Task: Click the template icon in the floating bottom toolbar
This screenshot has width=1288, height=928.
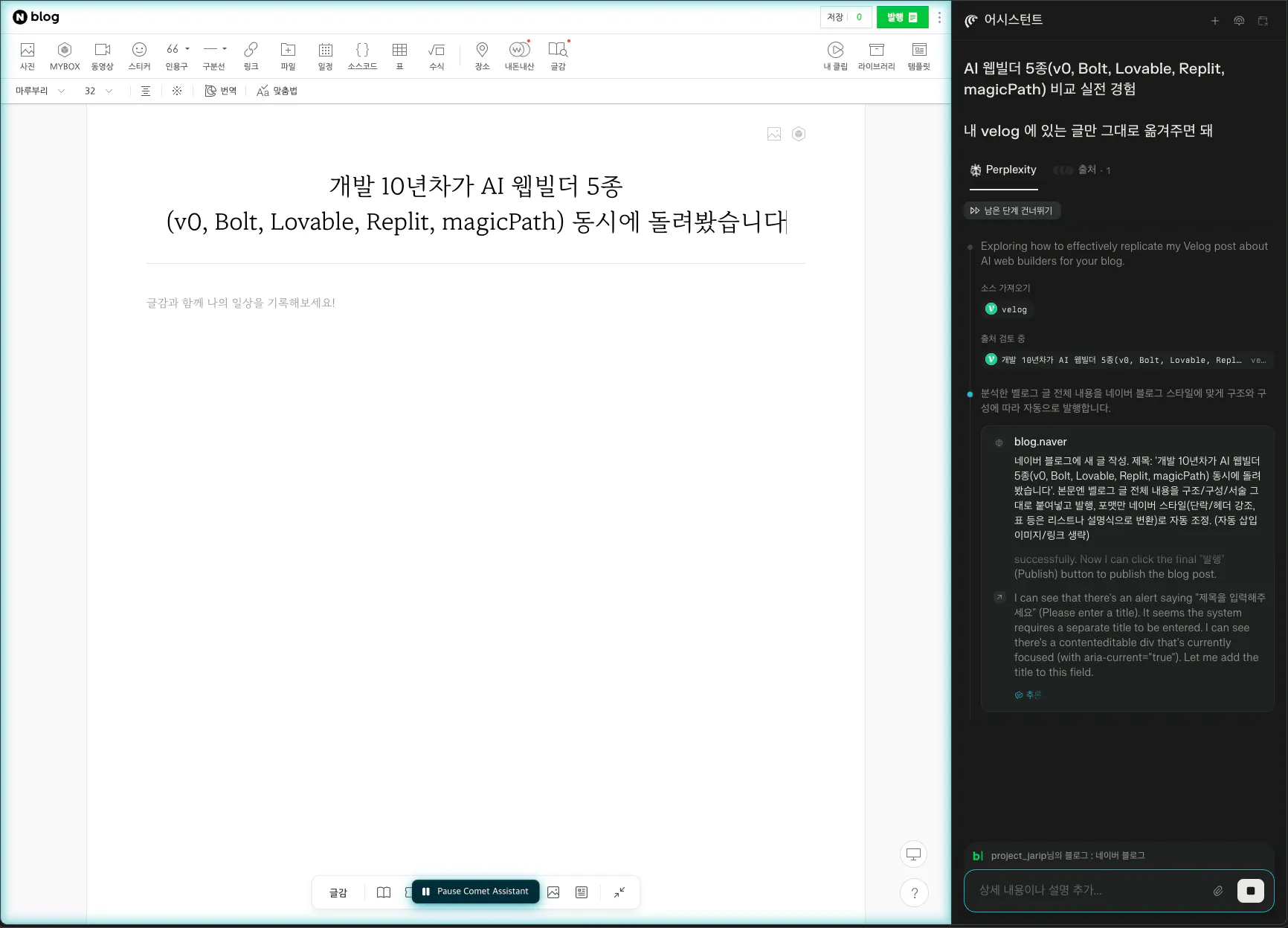Action: click(582, 892)
